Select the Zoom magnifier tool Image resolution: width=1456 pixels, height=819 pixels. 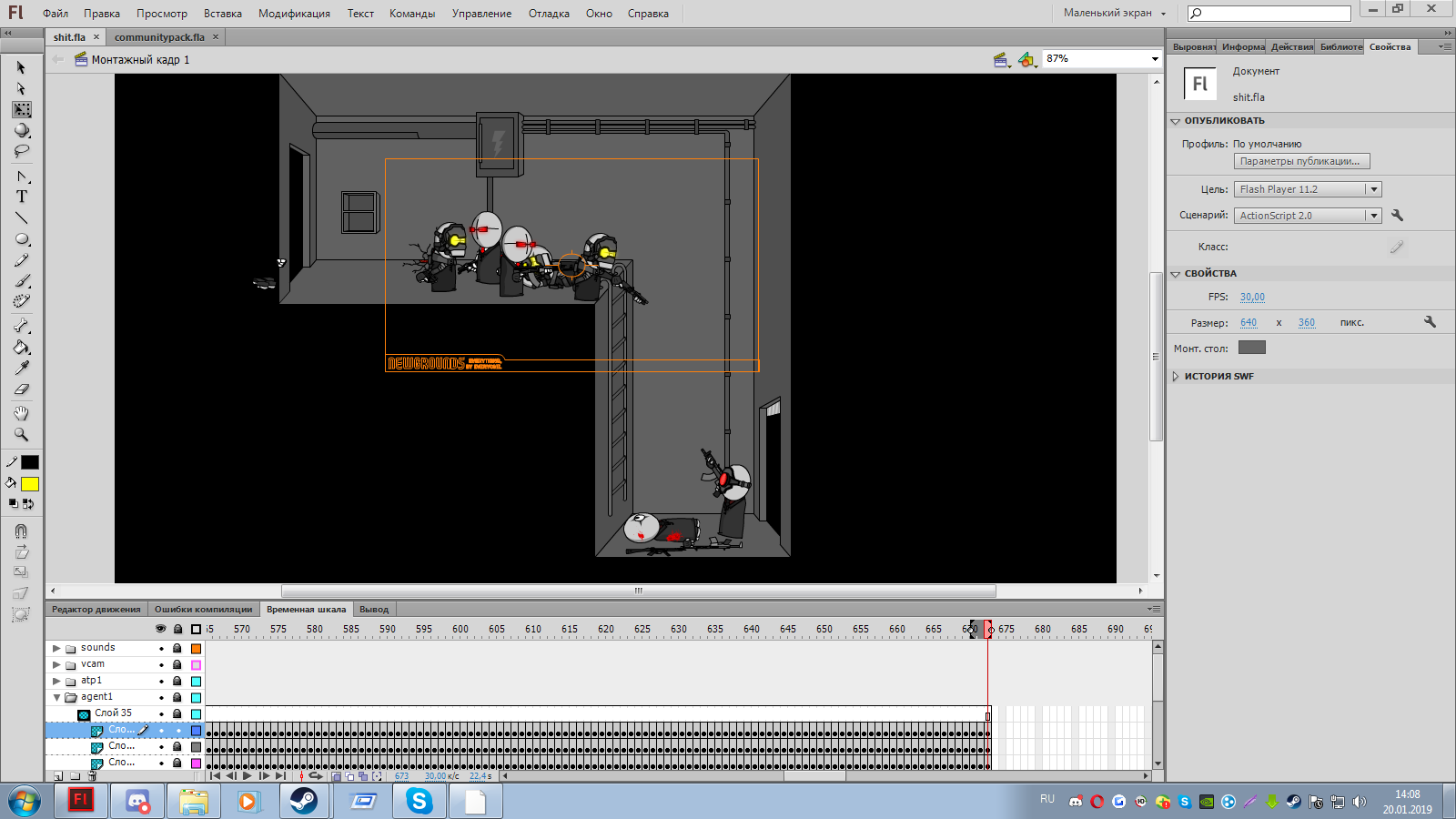point(21,434)
